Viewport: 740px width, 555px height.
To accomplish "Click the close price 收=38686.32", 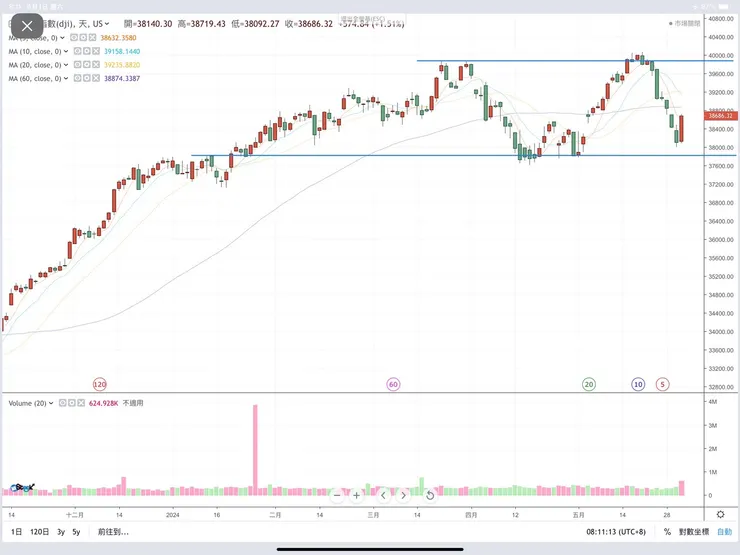I will pyautogui.click(x=309, y=24).
